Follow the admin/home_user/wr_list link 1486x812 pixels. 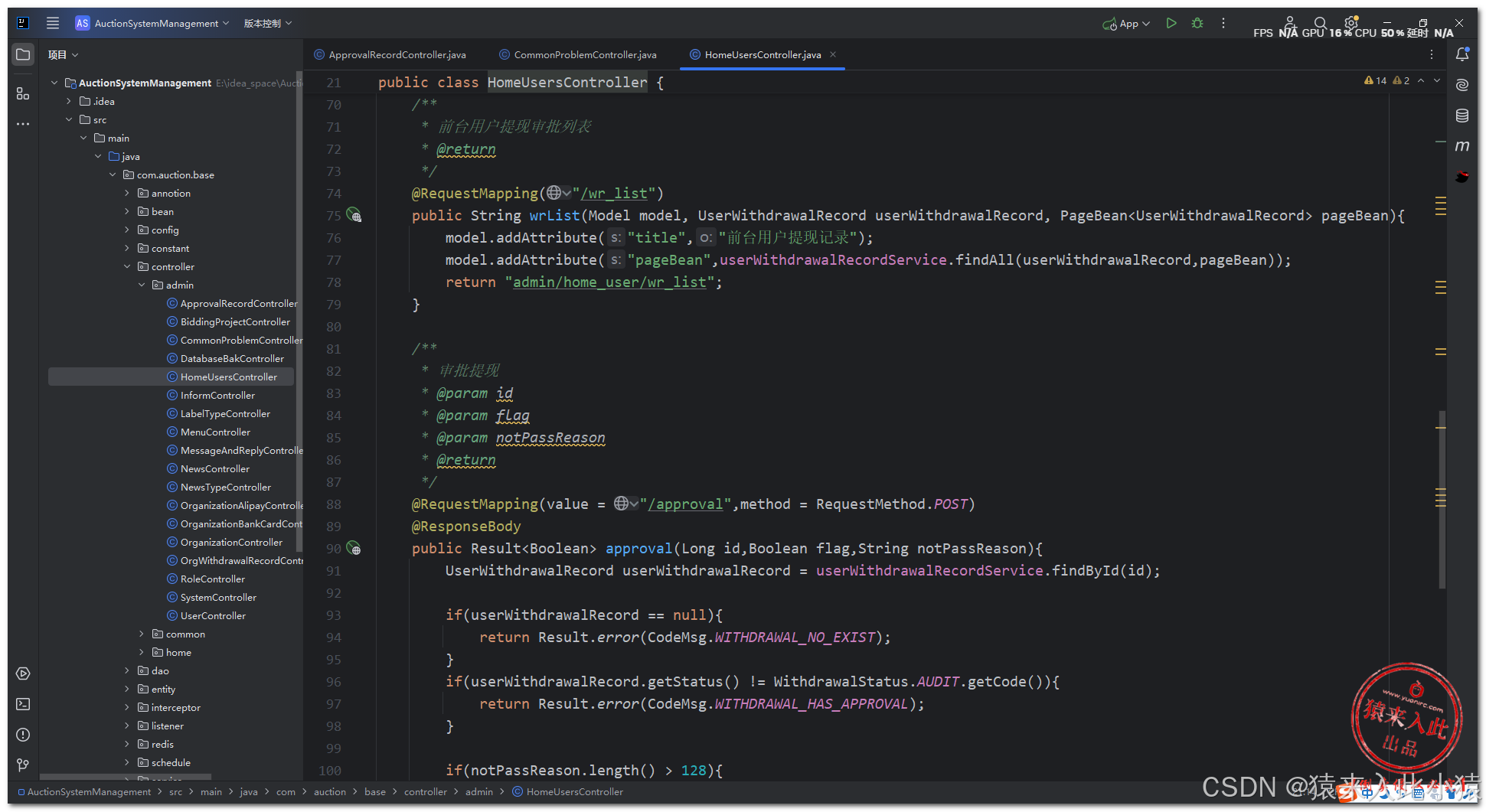click(609, 282)
